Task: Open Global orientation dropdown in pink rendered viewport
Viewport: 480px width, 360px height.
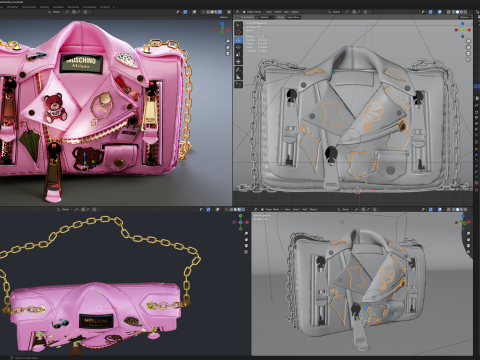Action: 56,12
